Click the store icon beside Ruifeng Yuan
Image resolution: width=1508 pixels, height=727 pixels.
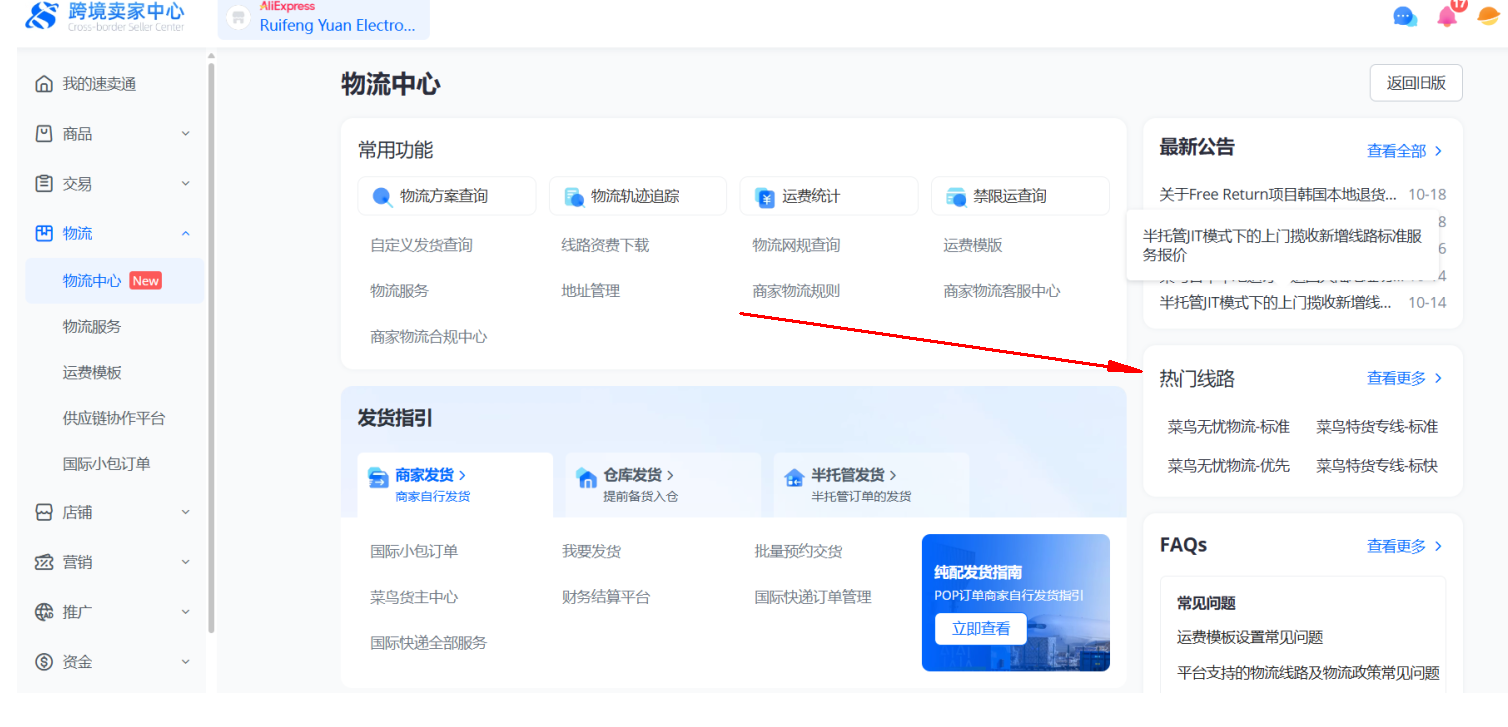pyautogui.click(x=238, y=18)
